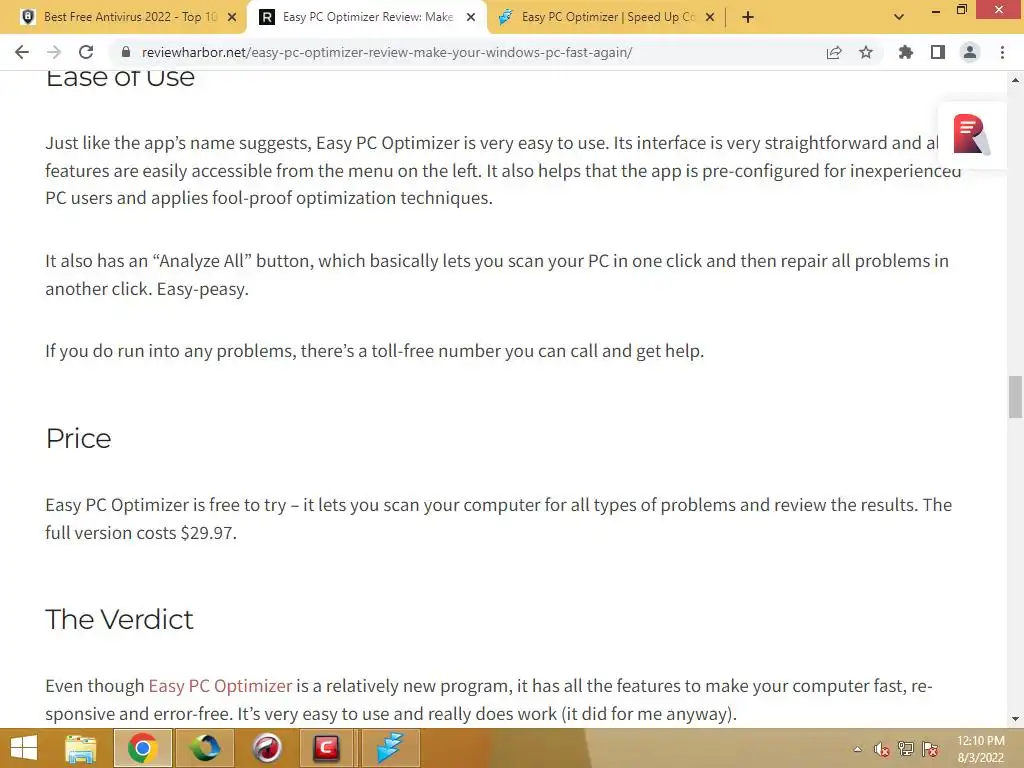Click the reviewharbor.net address bar
Image resolution: width=1024 pixels, height=768 pixels.
pos(387,52)
